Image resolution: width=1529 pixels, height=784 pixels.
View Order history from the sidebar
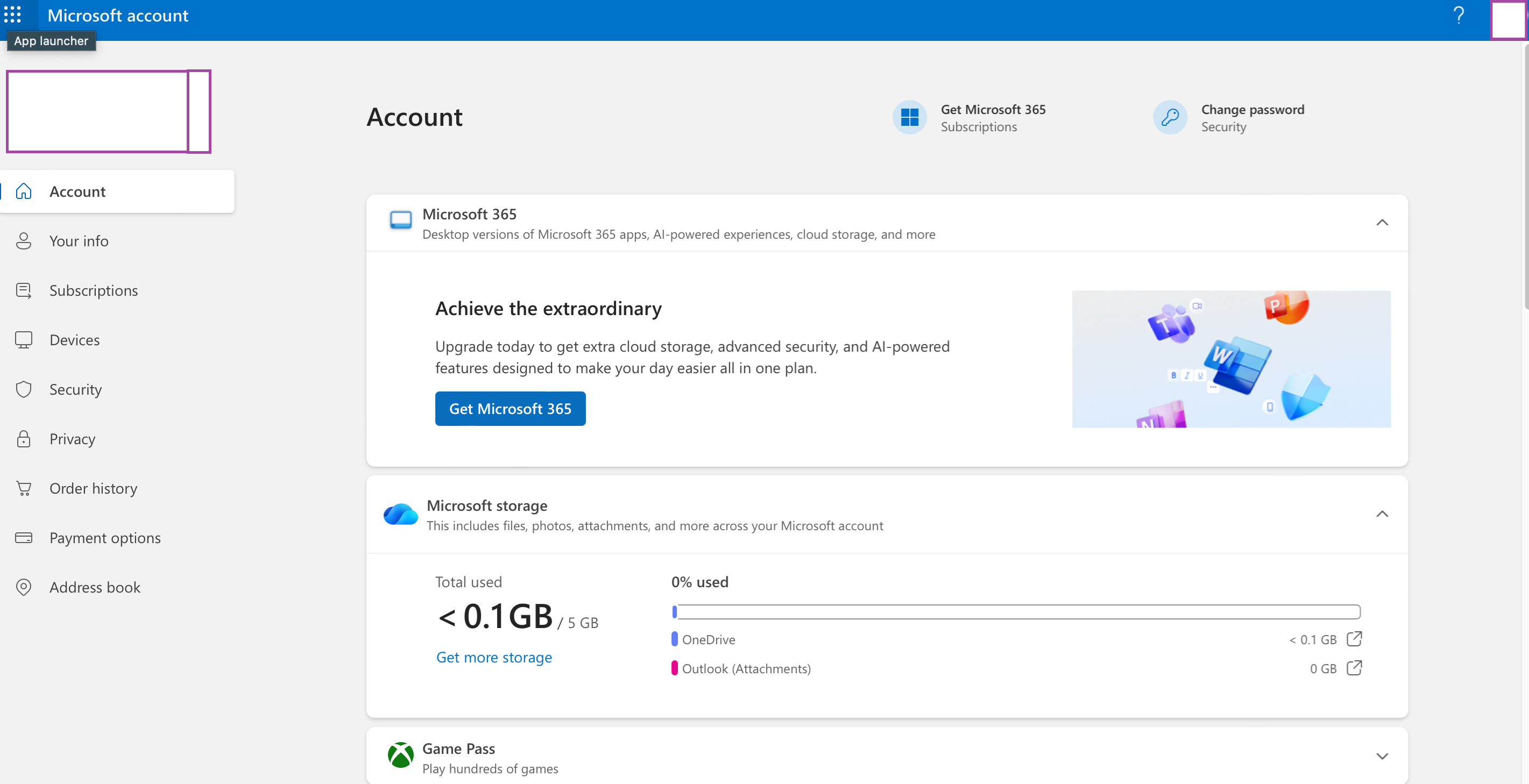pos(117,488)
